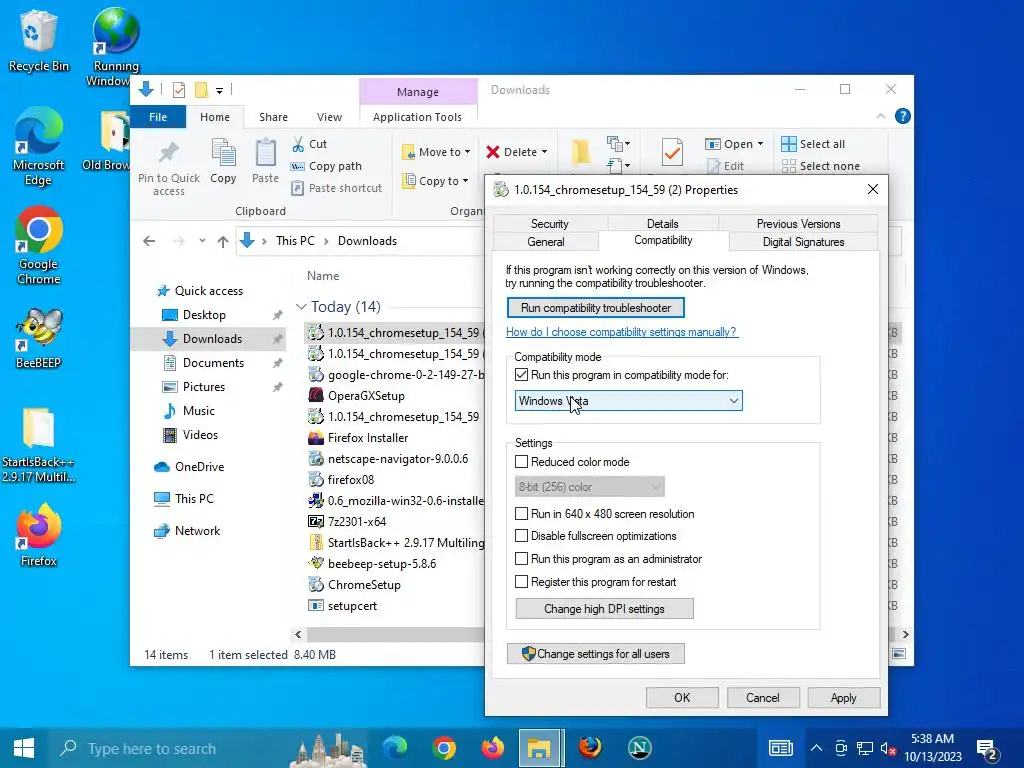Expand the Move to dropdown arrow
The image size is (1024, 768).
click(x=468, y=152)
